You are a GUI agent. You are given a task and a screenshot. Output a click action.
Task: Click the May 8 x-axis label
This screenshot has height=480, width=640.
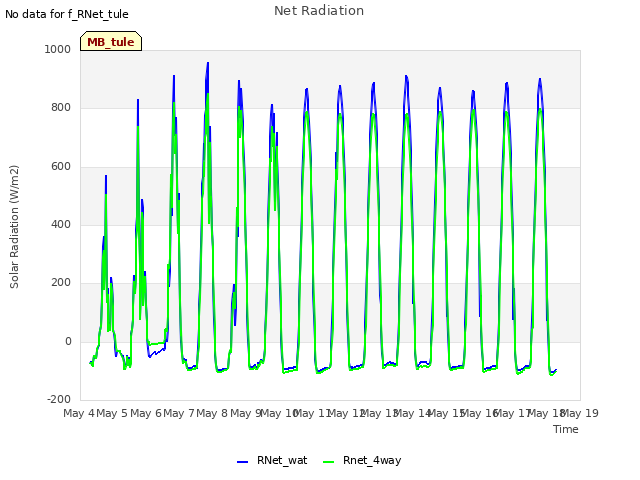(212, 413)
